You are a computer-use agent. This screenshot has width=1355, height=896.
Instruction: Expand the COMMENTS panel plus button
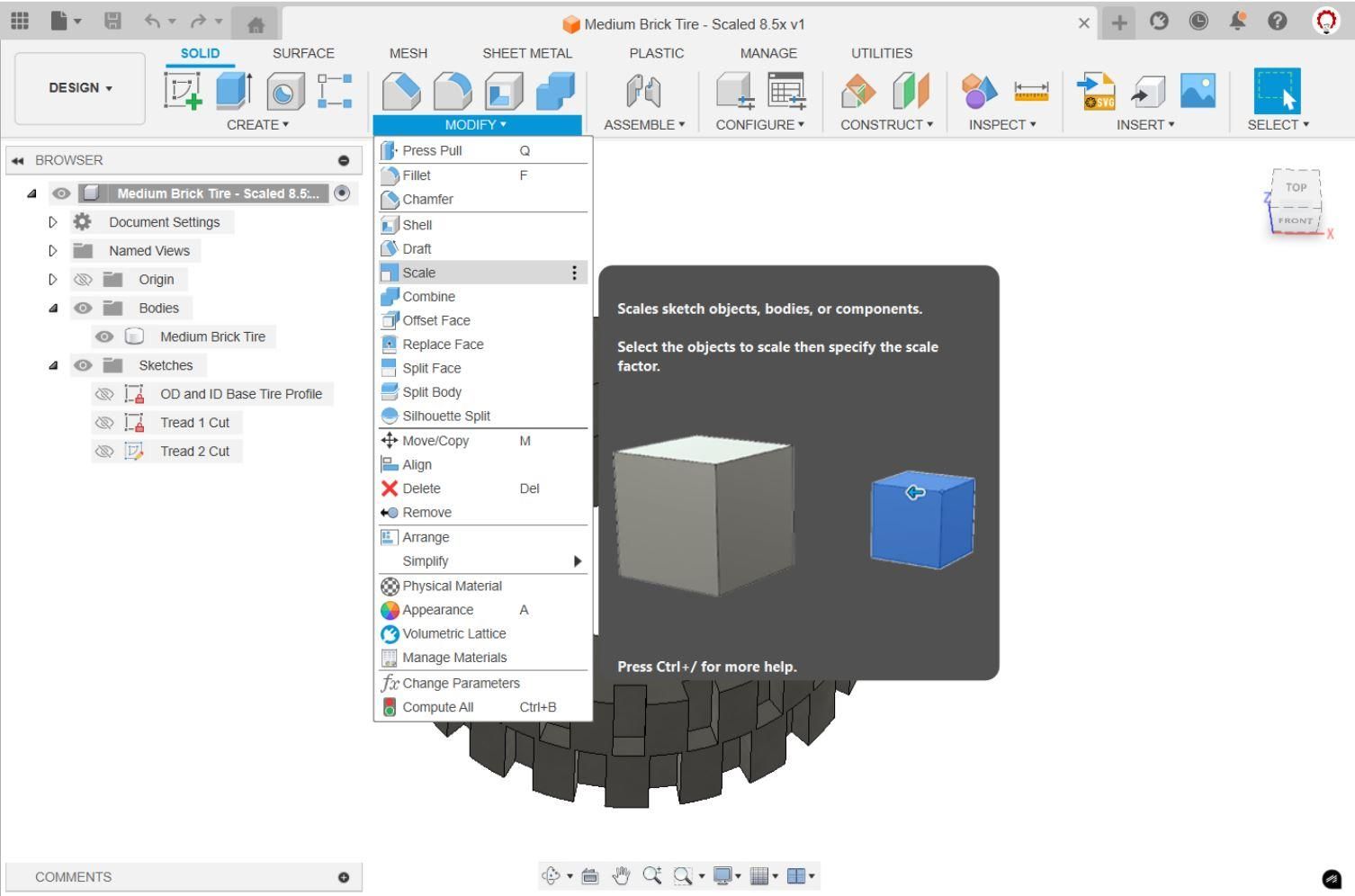click(344, 877)
